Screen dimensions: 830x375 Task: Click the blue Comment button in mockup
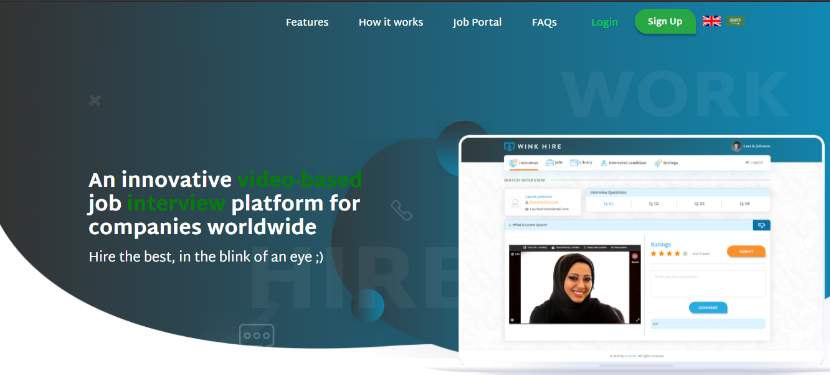pyautogui.click(x=708, y=308)
